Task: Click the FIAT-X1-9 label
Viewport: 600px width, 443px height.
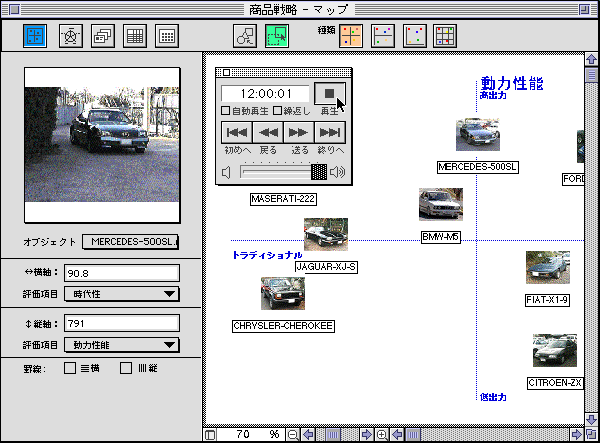Action: pos(547,300)
